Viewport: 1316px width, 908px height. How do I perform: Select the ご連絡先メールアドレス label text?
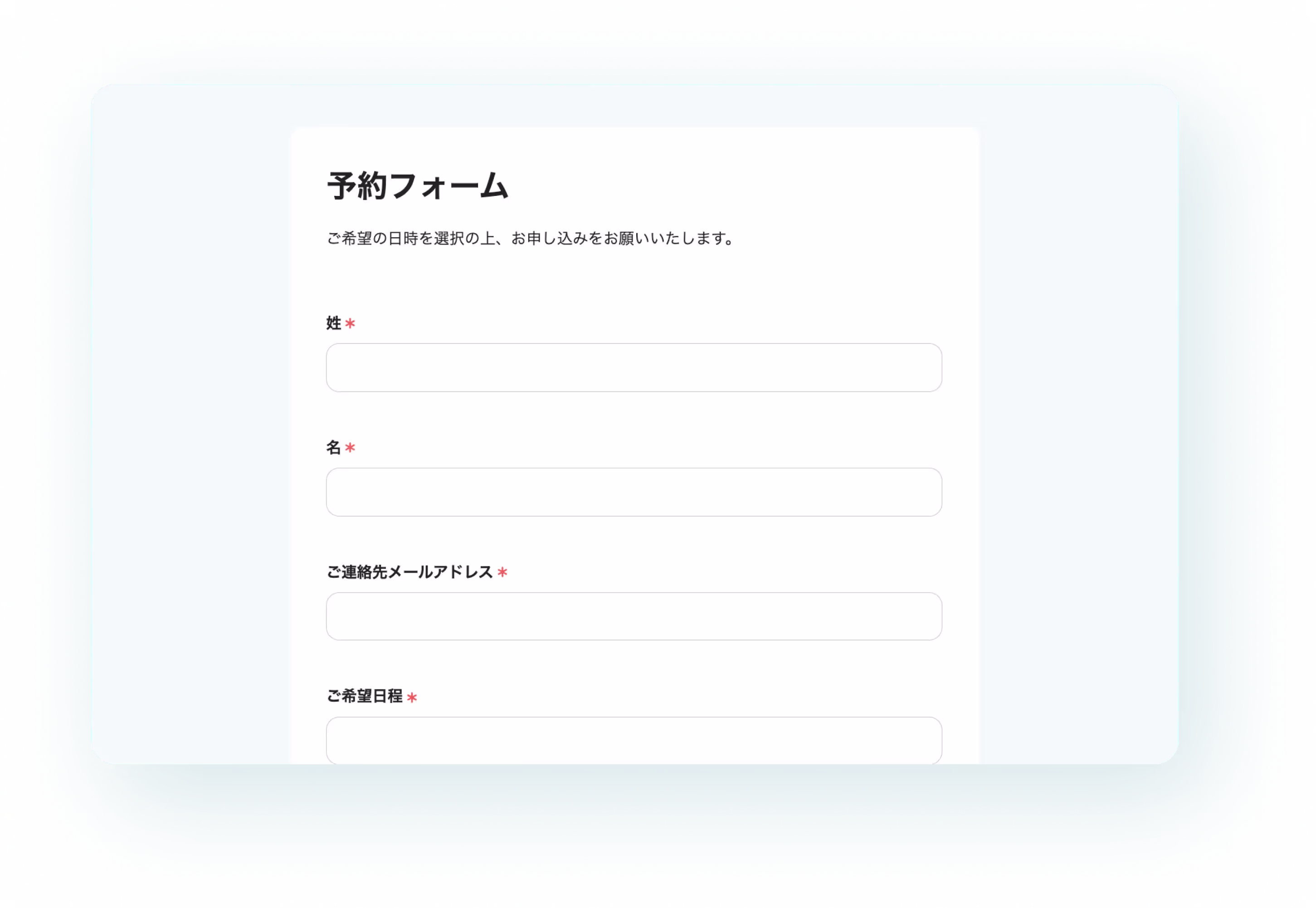coord(409,572)
